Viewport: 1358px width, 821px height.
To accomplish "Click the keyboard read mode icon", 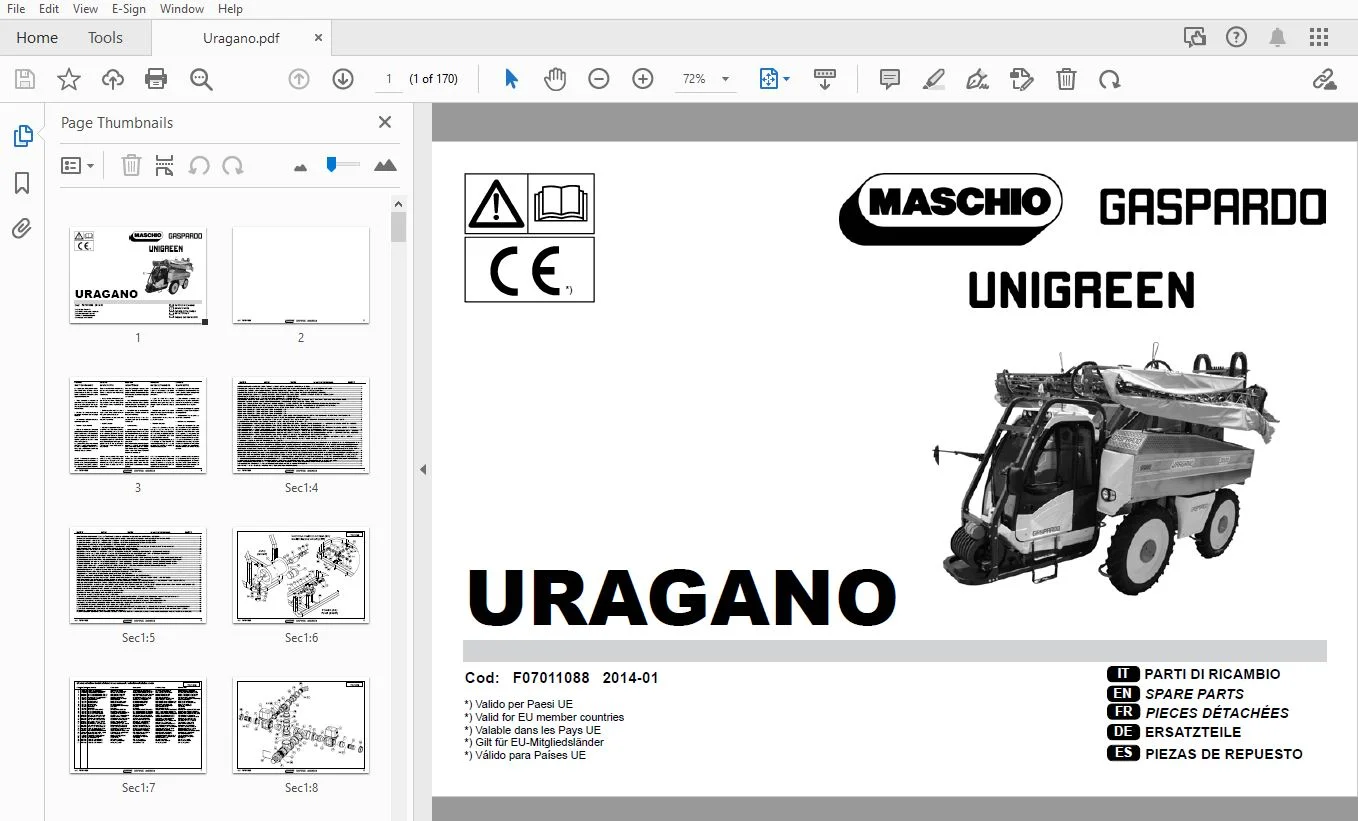I will click(x=825, y=79).
